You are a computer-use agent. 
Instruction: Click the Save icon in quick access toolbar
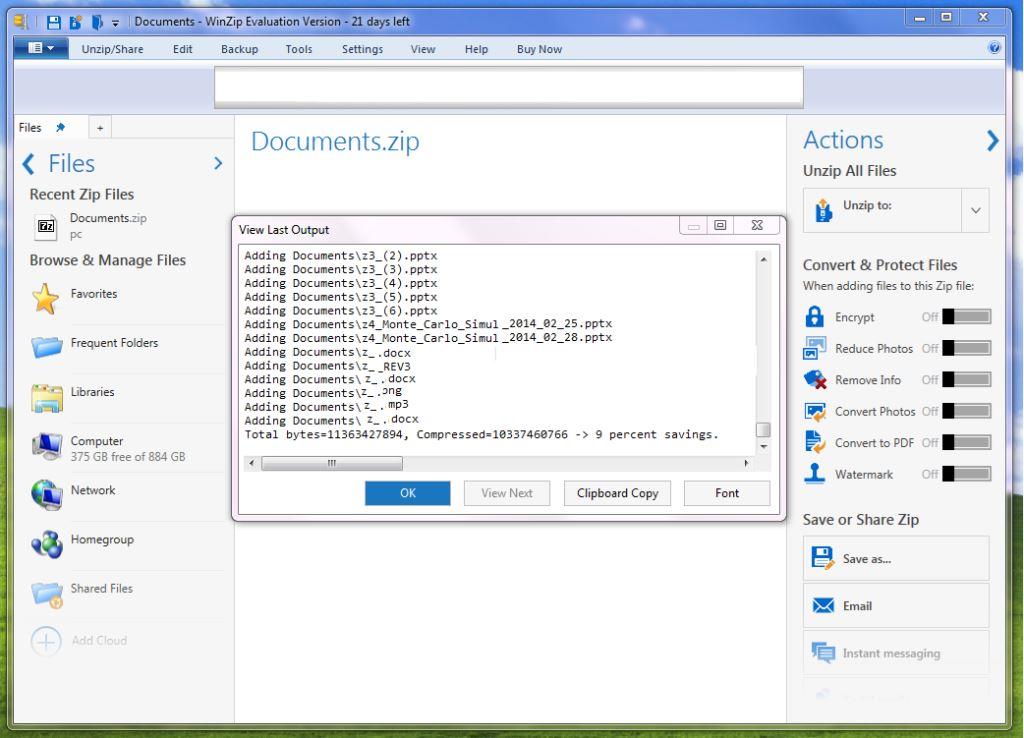tap(54, 22)
